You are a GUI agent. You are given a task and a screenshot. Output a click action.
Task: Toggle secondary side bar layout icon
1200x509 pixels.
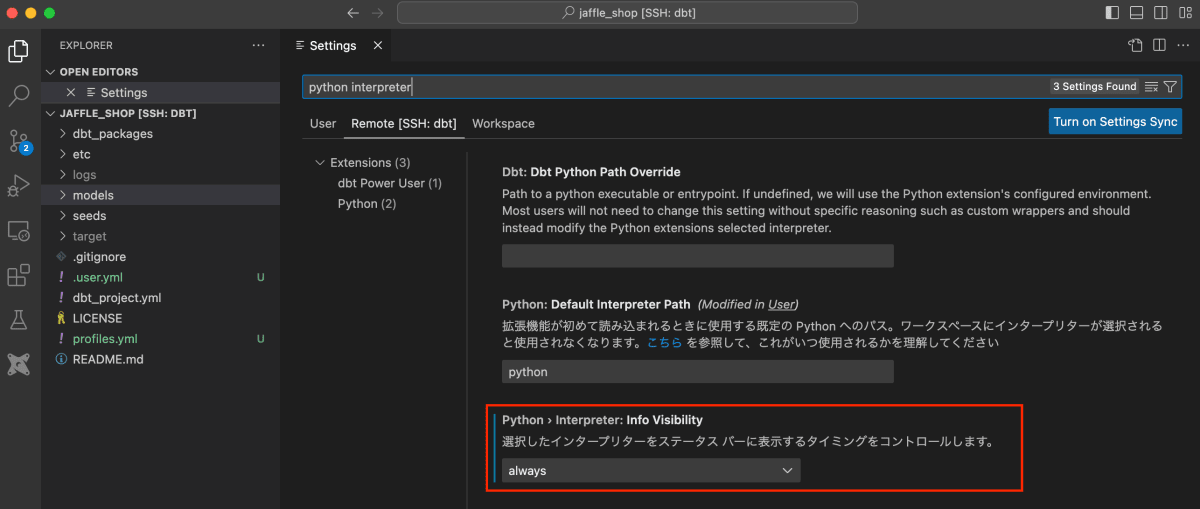[1161, 13]
